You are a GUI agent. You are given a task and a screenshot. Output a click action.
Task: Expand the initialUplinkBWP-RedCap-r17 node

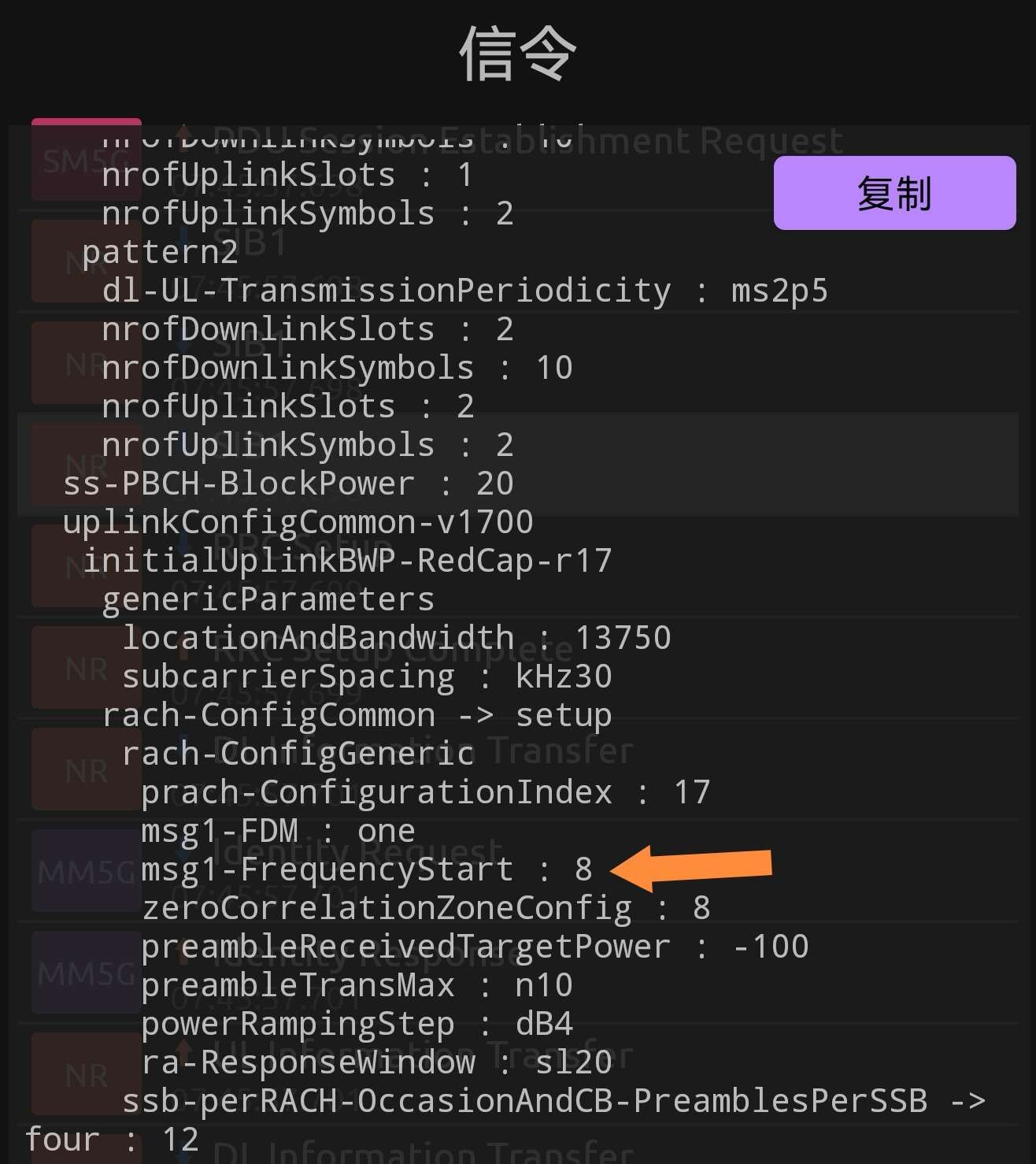coord(347,561)
